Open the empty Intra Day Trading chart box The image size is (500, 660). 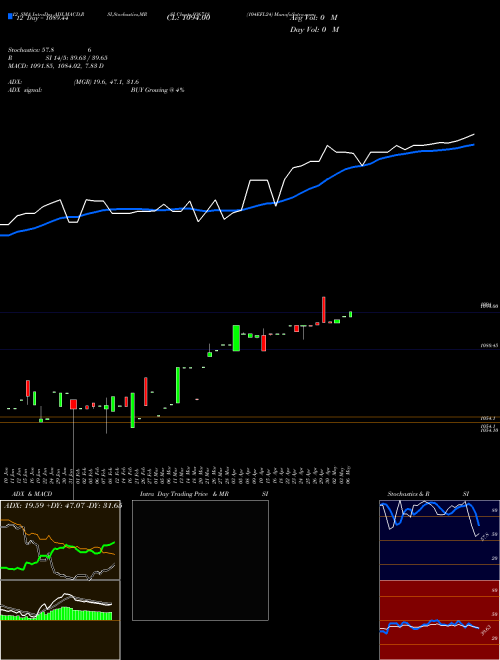[200, 560]
